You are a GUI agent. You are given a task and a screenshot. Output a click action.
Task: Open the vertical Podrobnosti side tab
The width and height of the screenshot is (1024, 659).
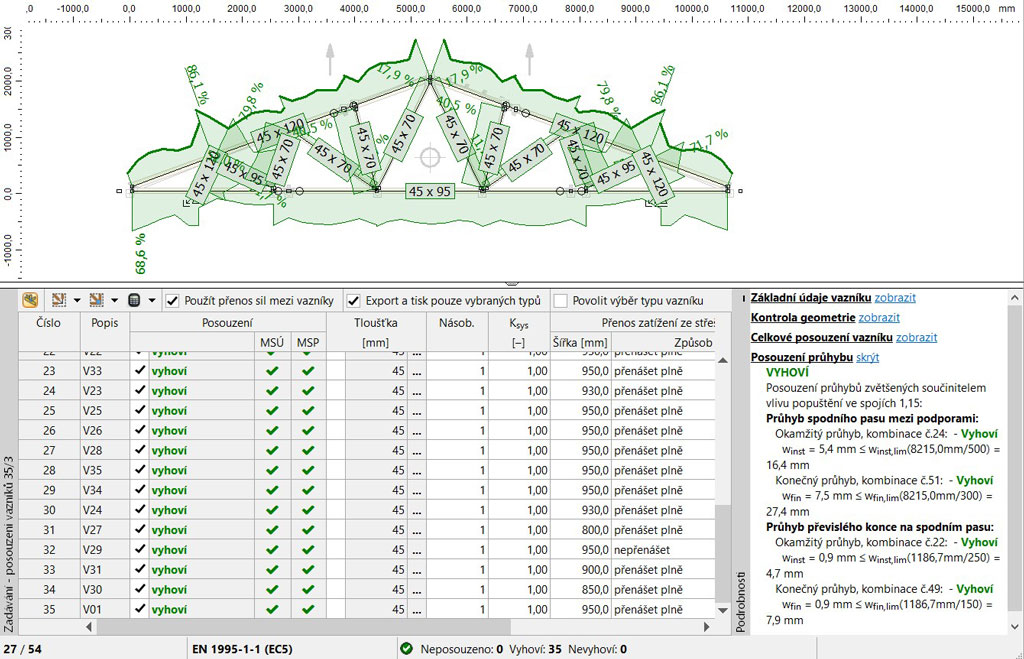[740, 588]
